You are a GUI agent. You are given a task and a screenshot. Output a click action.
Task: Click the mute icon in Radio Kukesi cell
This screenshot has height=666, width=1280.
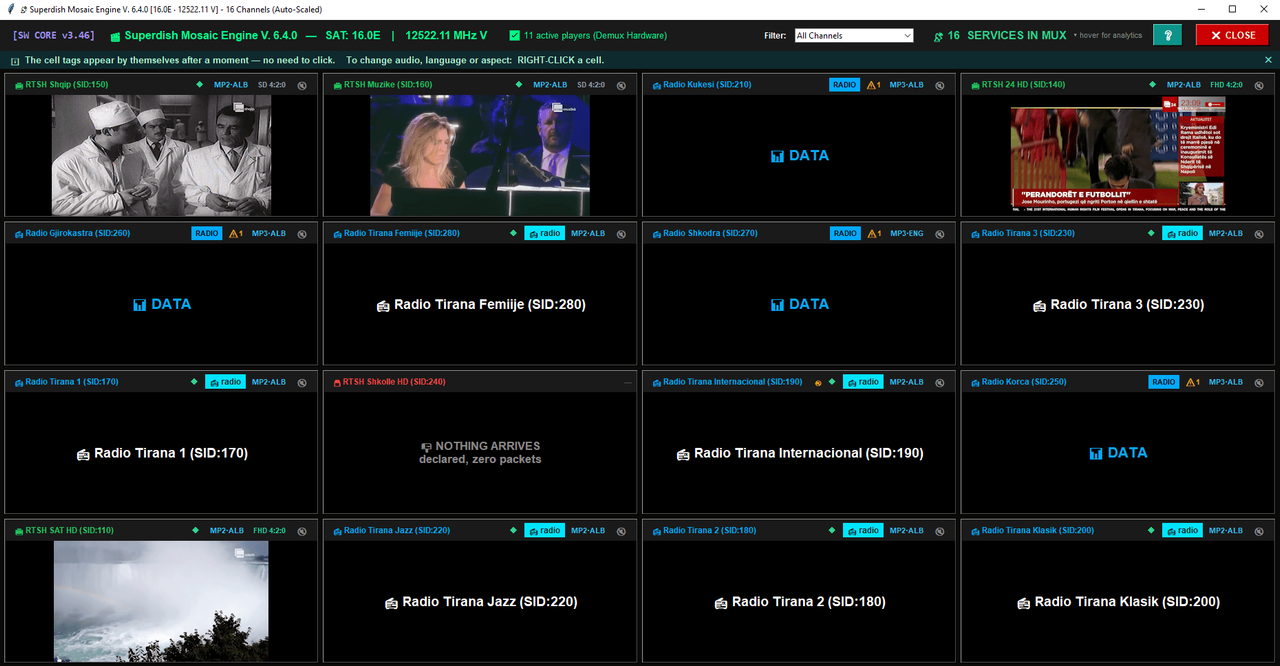(x=940, y=85)
